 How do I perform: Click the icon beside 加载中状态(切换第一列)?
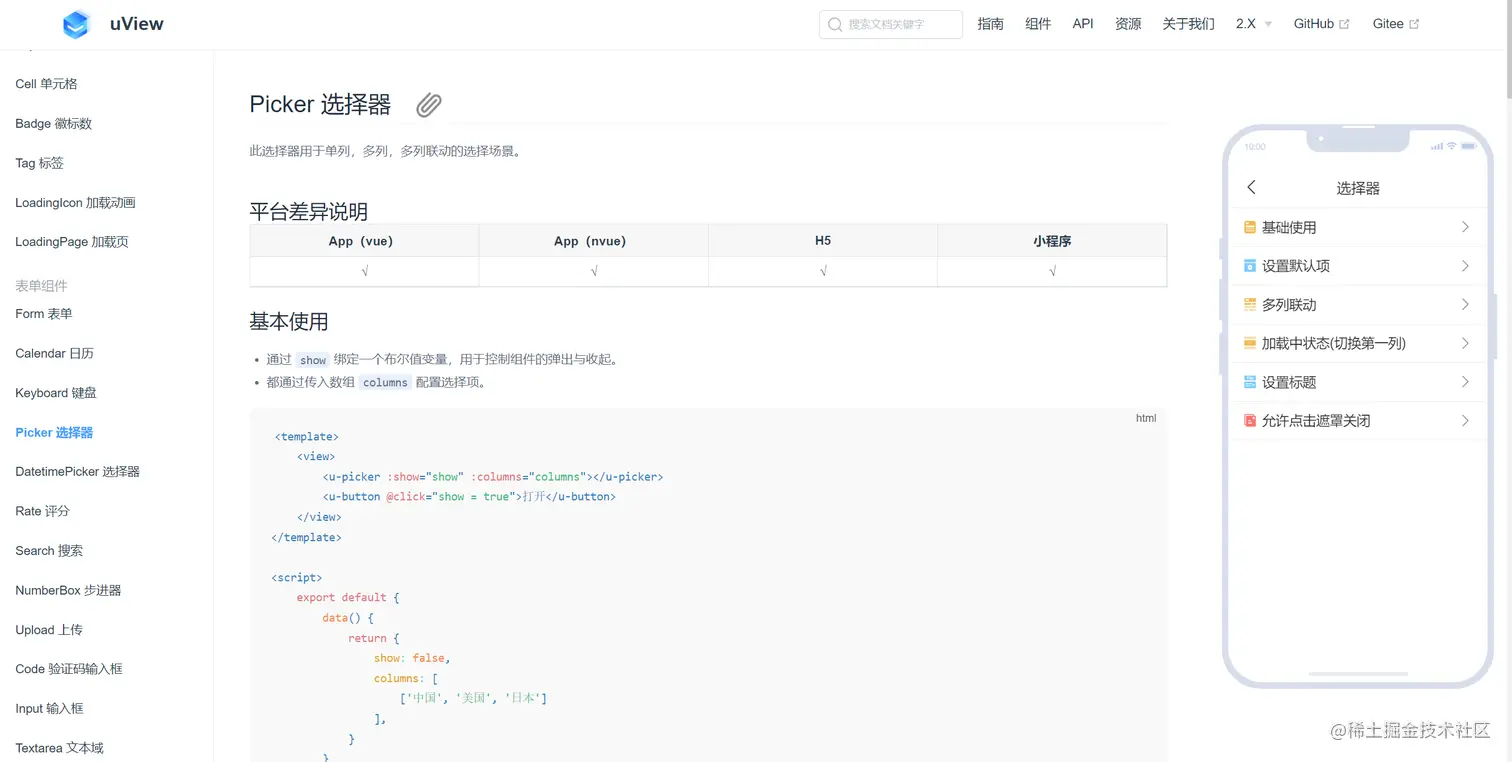pyautogui.click(x=1249, y=342)
